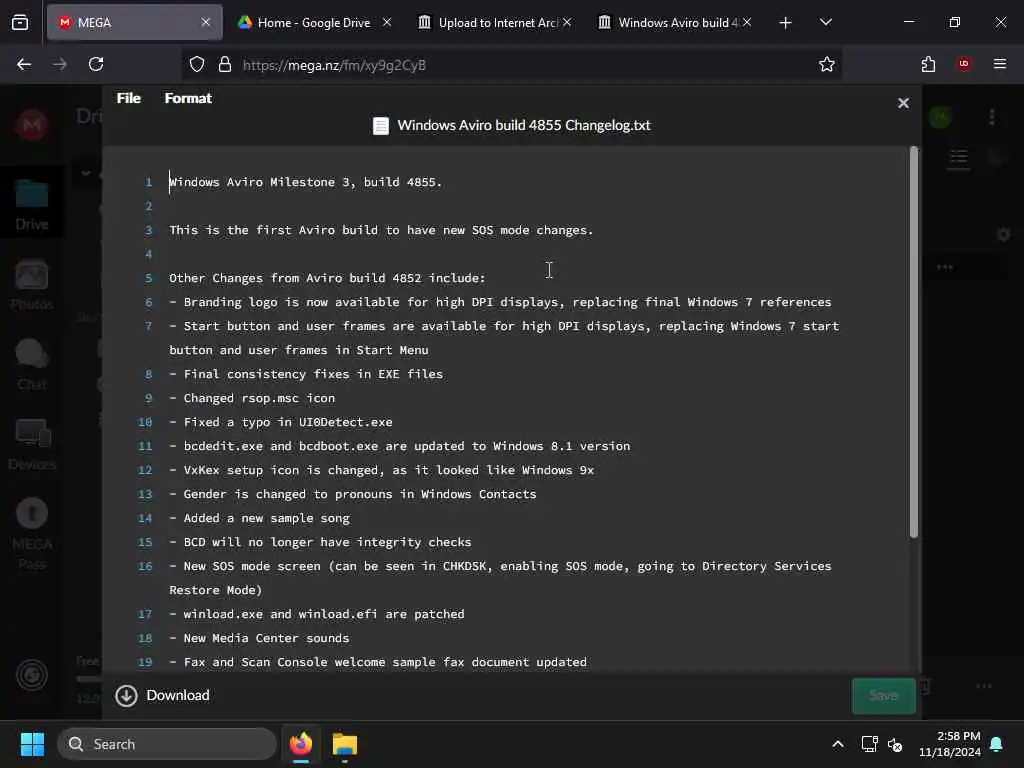Open the Firefox hamburger menu

coord(999,64)
